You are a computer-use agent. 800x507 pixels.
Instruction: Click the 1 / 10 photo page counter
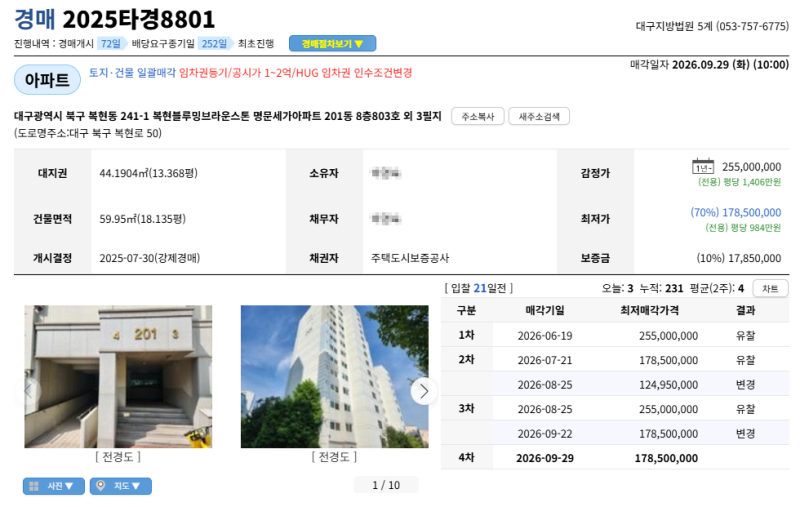(386, 485)
